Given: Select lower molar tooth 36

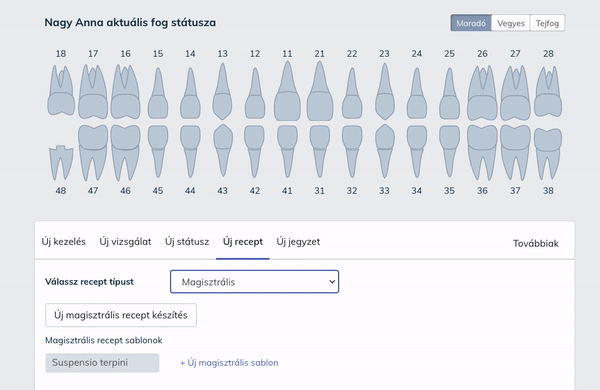Looking at the screenshot, I should (482, 152).
